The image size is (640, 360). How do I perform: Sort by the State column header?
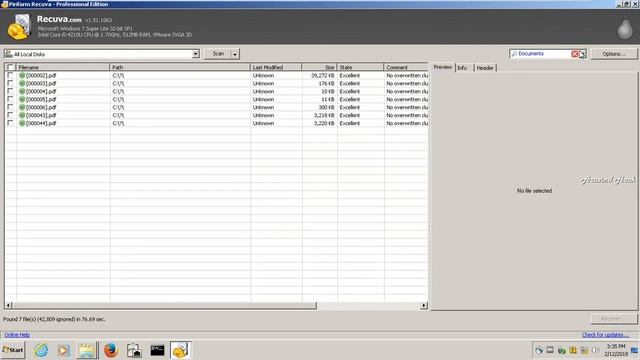click(361, 67)
